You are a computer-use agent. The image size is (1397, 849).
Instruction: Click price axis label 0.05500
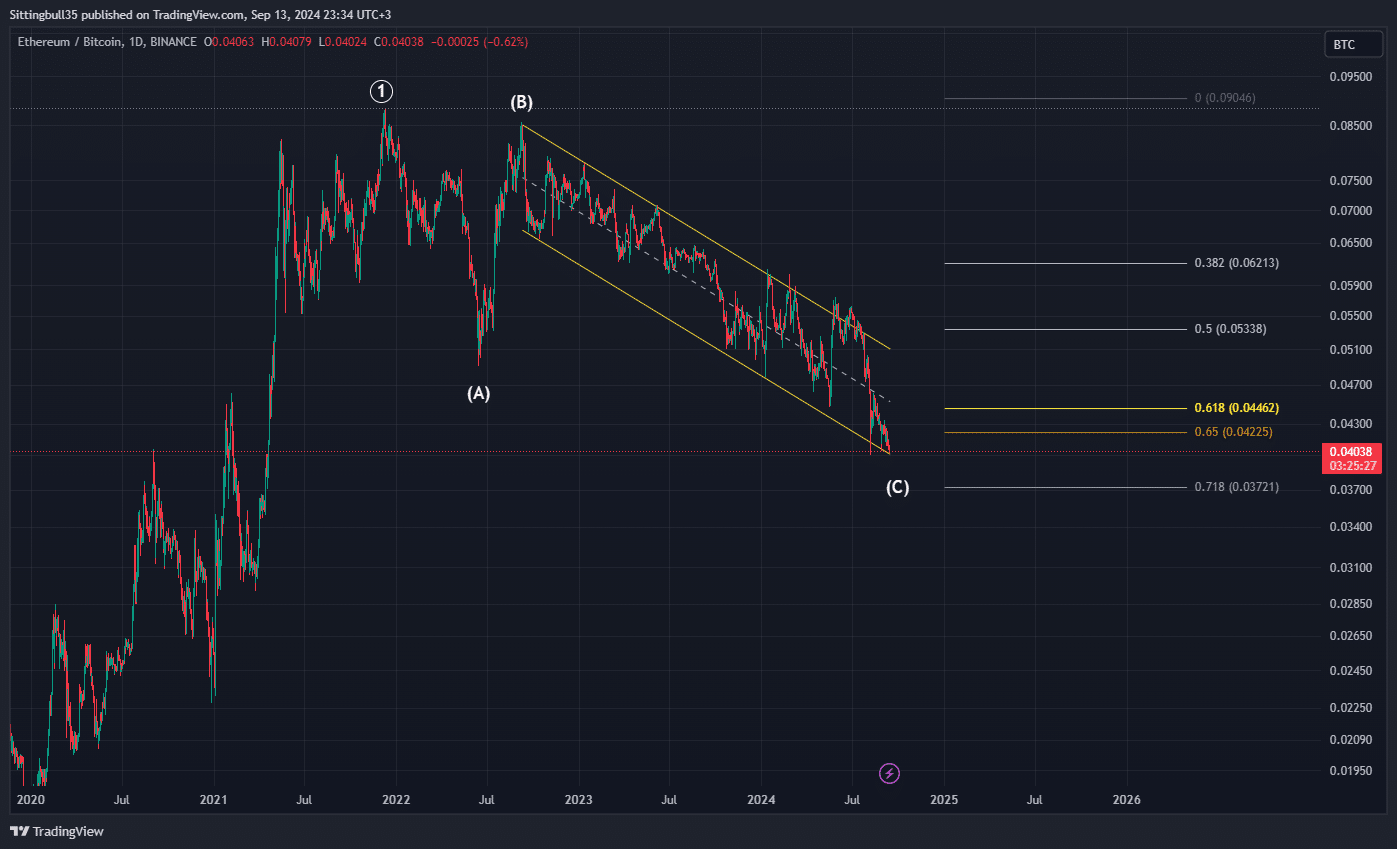coord(1351,316)
